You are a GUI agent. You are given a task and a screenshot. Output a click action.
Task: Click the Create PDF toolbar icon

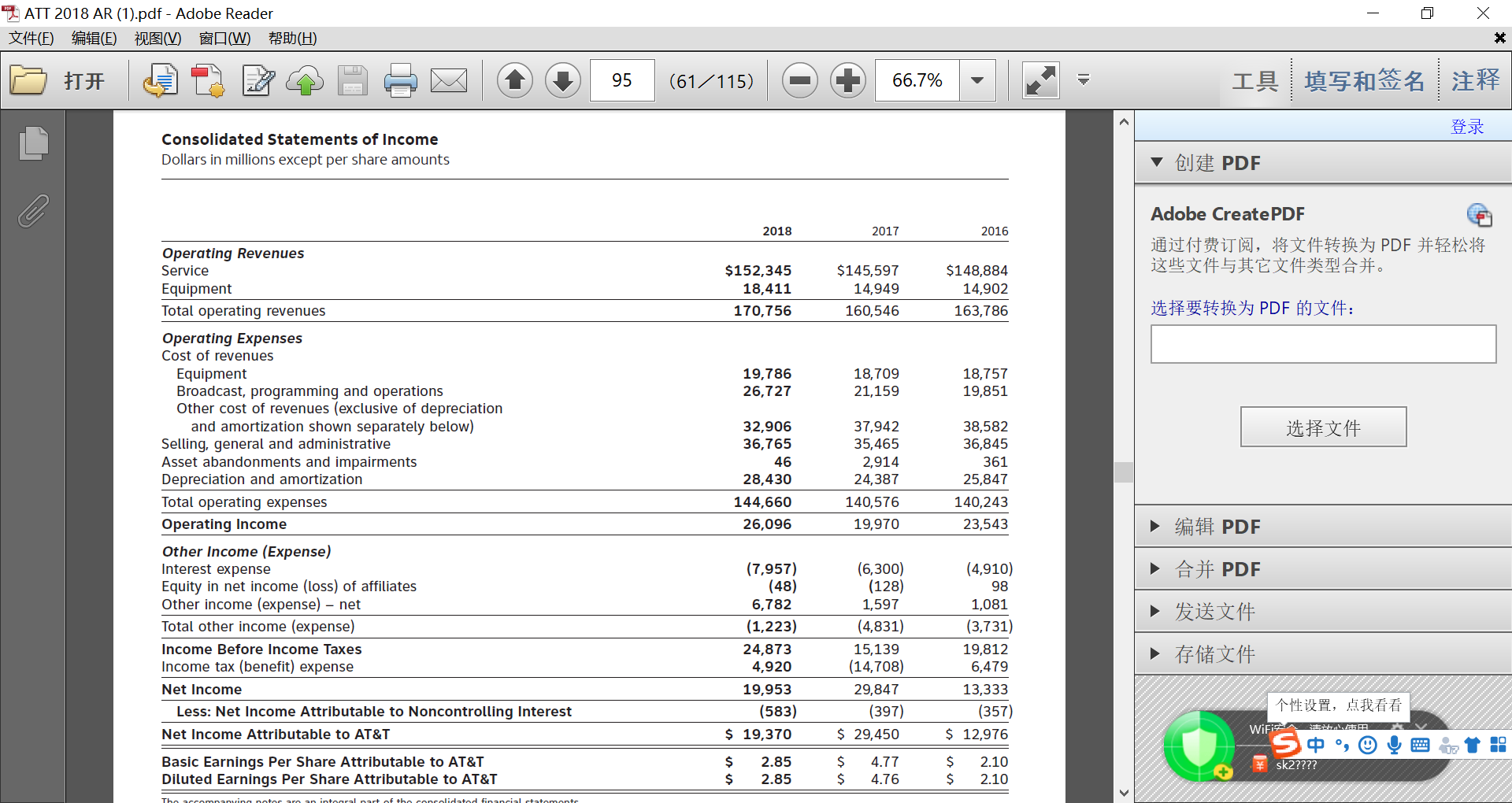208,80
